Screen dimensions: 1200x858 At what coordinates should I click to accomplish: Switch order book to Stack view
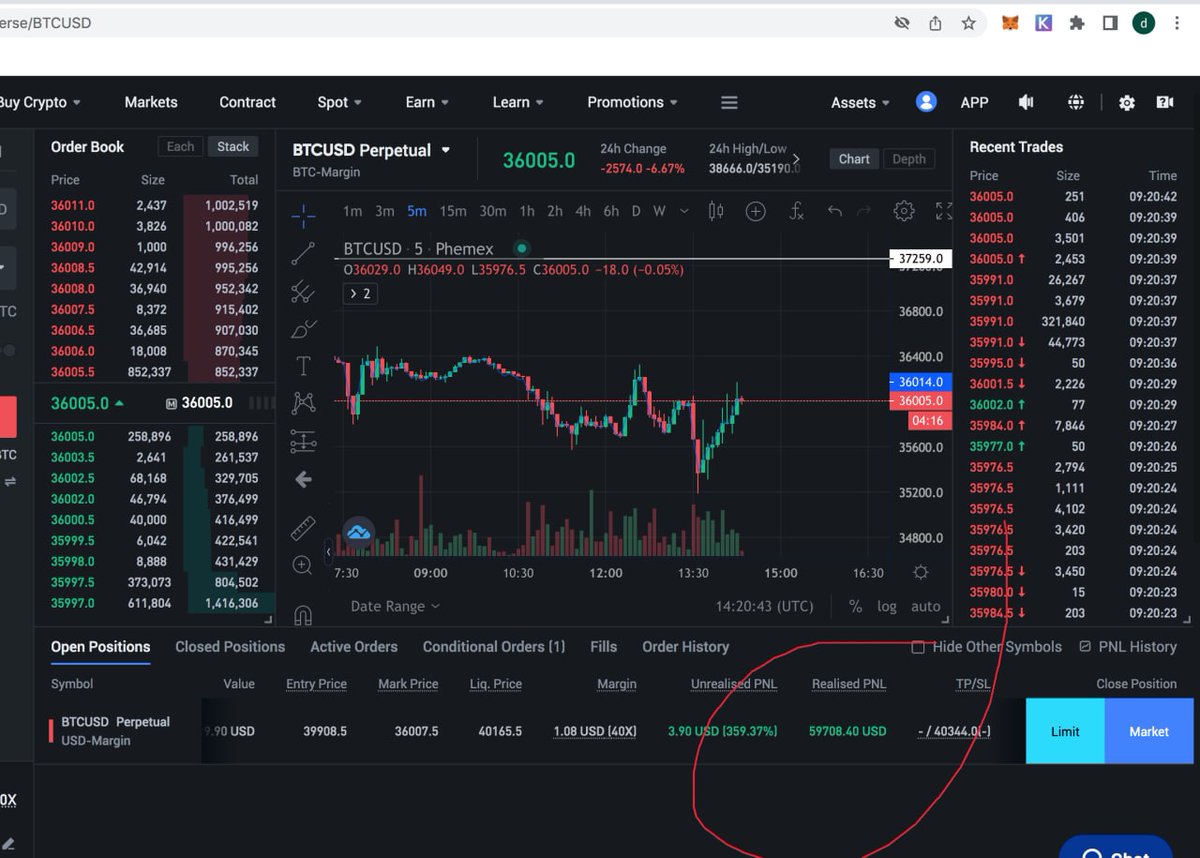(233, 146)
